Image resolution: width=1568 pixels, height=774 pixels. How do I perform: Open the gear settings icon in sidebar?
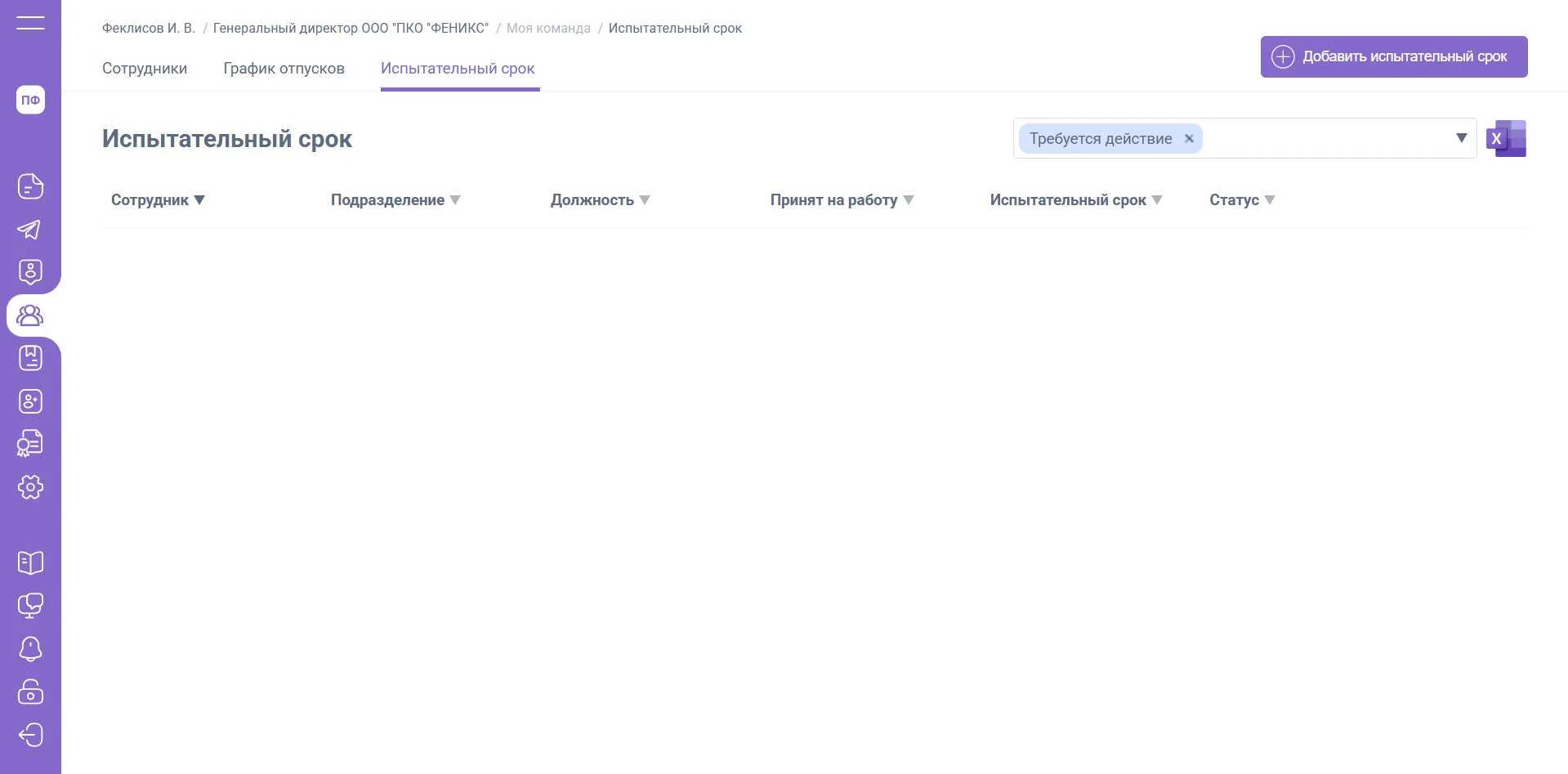click(x=30, y=487)
